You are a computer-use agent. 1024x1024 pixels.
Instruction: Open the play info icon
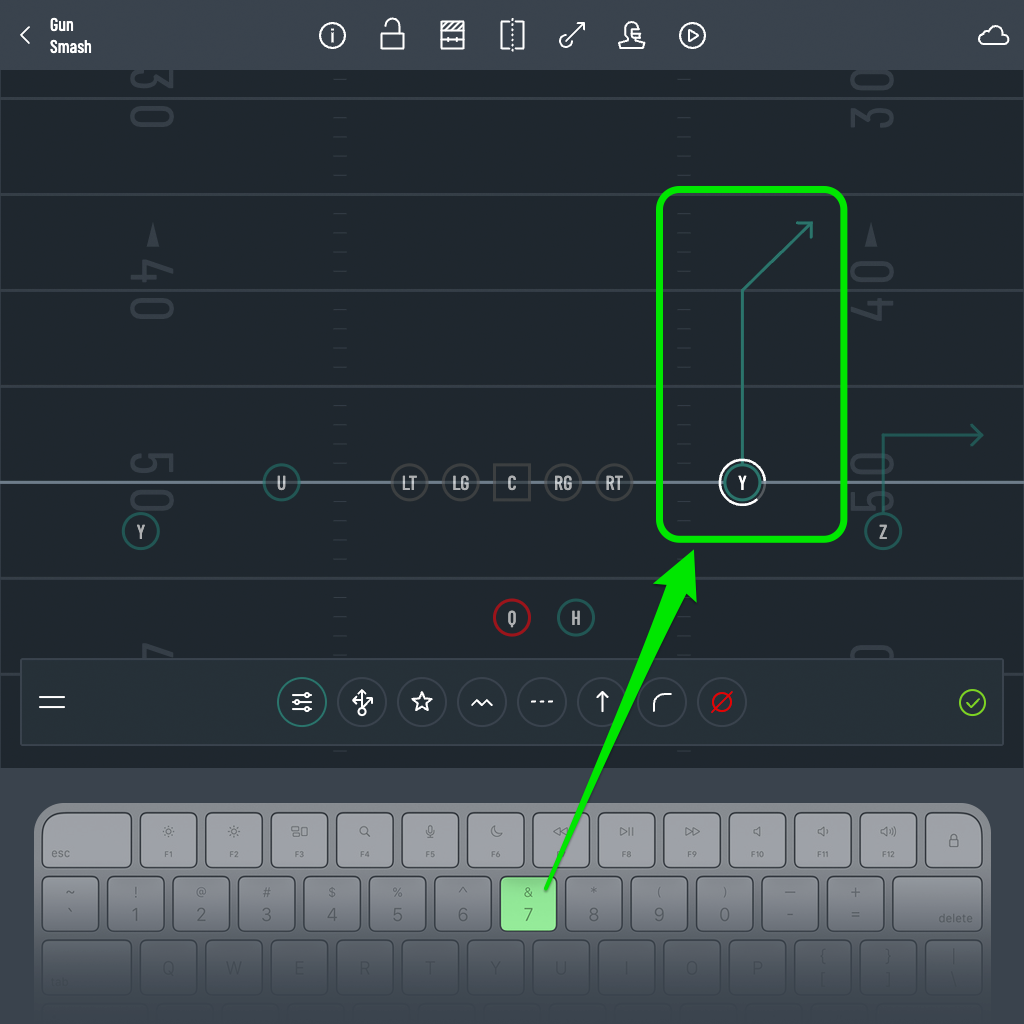pos(332,35)
